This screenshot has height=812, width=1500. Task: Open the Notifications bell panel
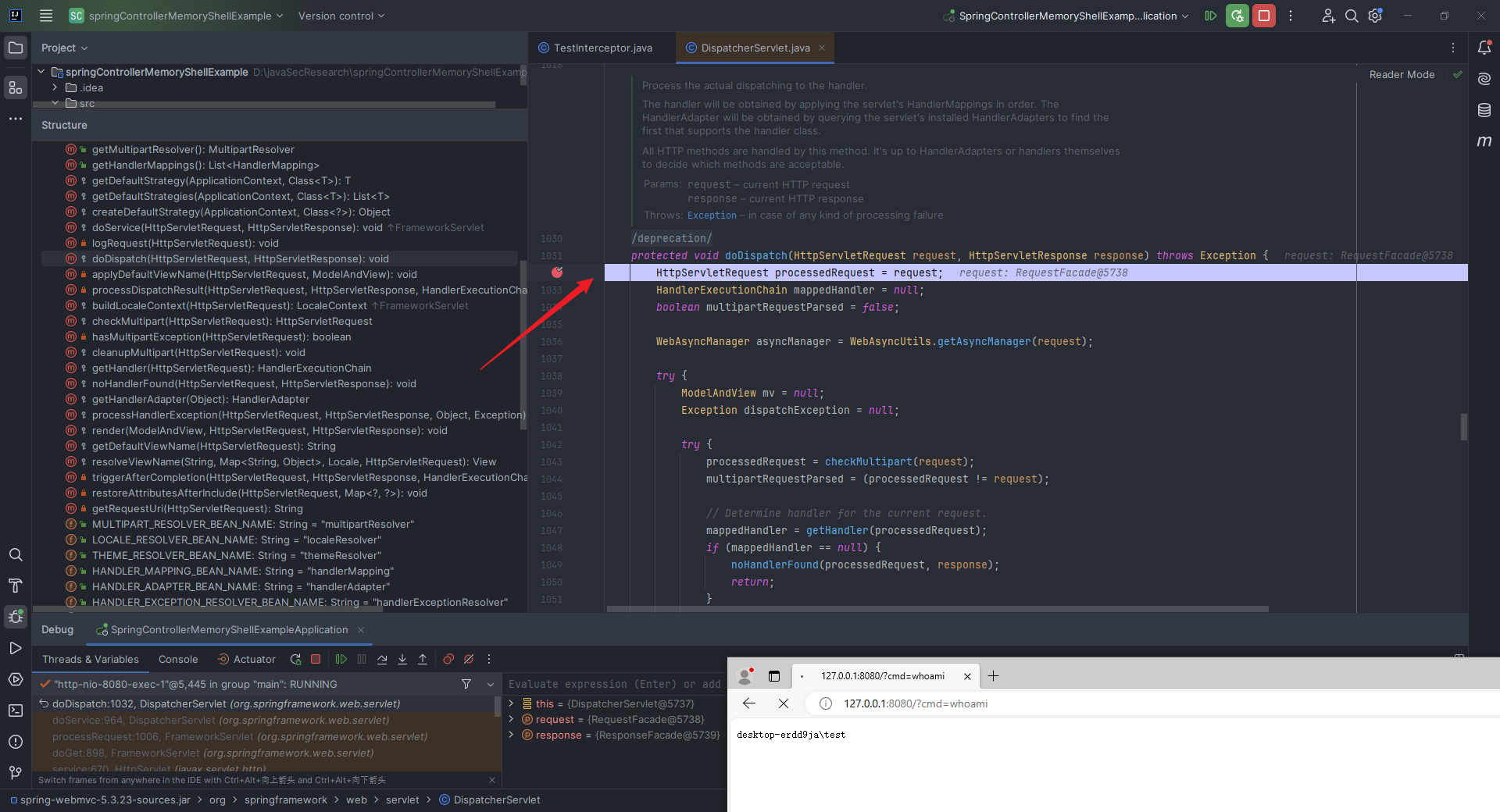(x=1484, y=48)
